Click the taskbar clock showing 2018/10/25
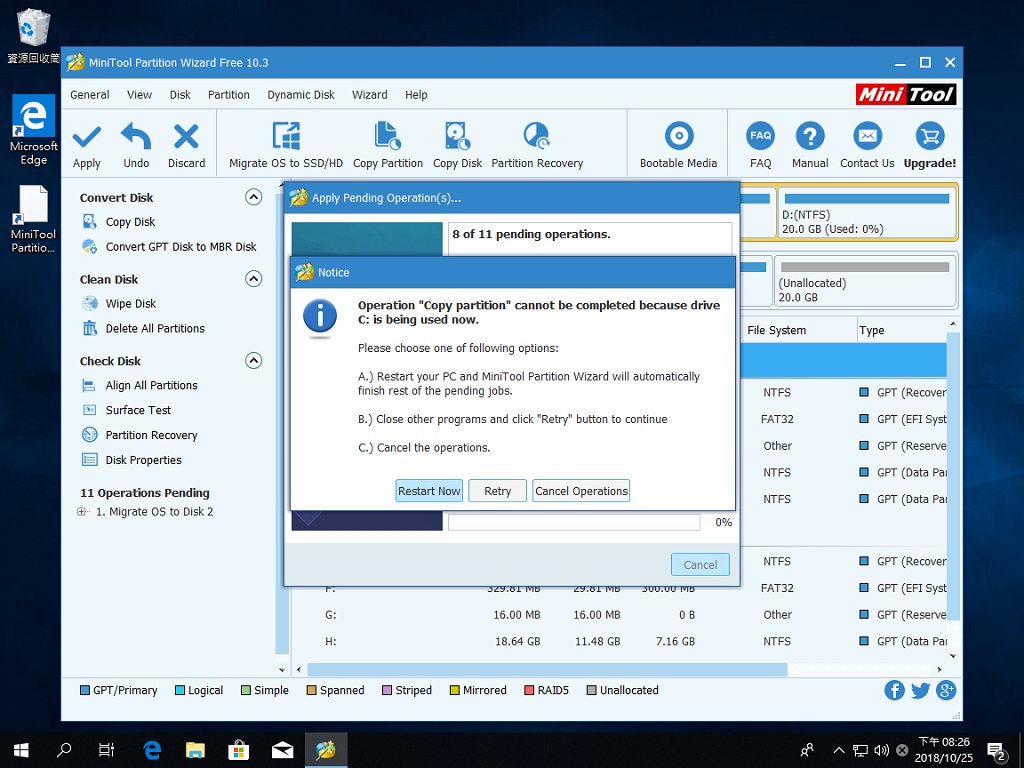Viewport: 1024px width, 768px height. coord(944,750)
